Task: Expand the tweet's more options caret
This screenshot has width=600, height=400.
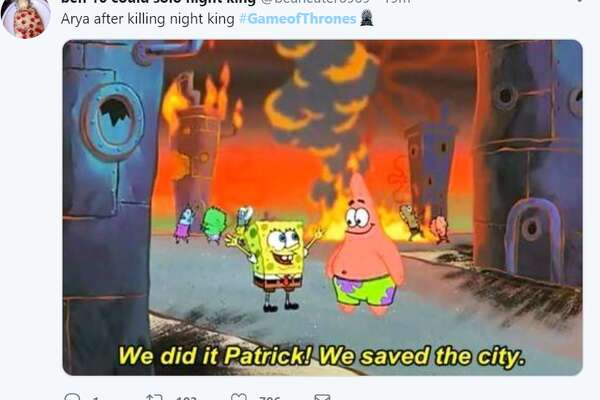Action: [580, 1]
